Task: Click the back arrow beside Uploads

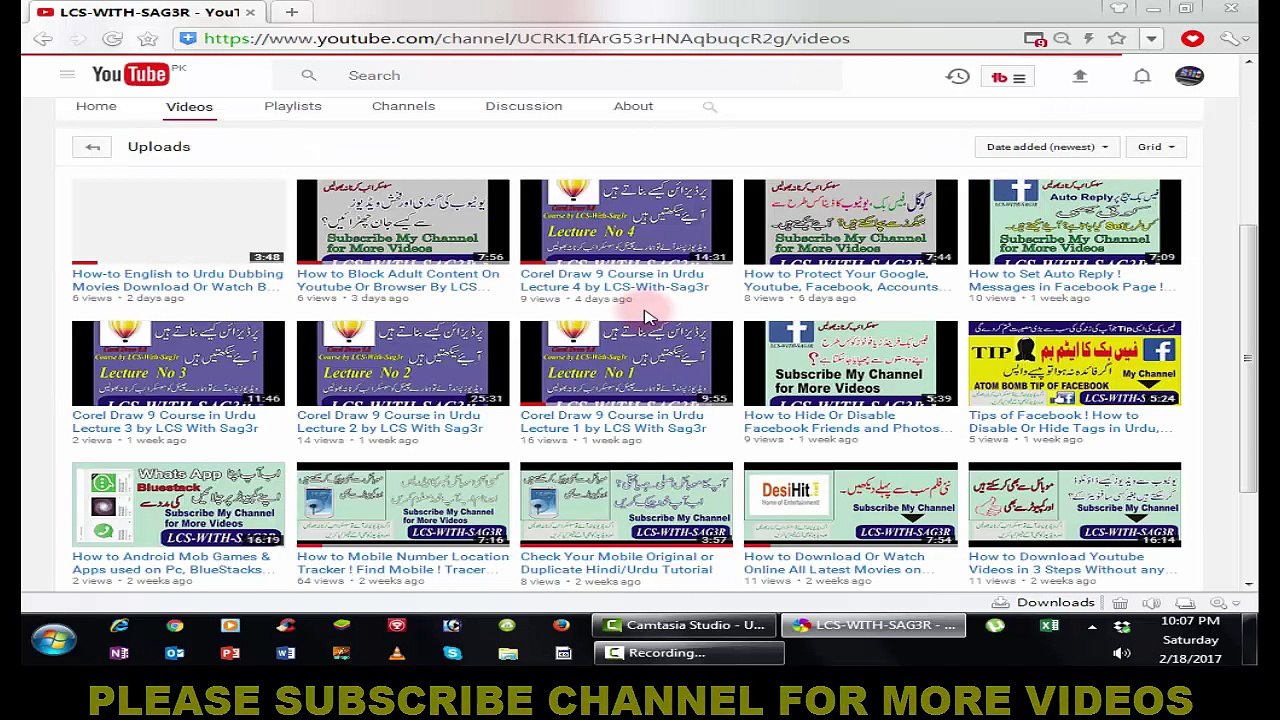Action: (x=92, y=147)
